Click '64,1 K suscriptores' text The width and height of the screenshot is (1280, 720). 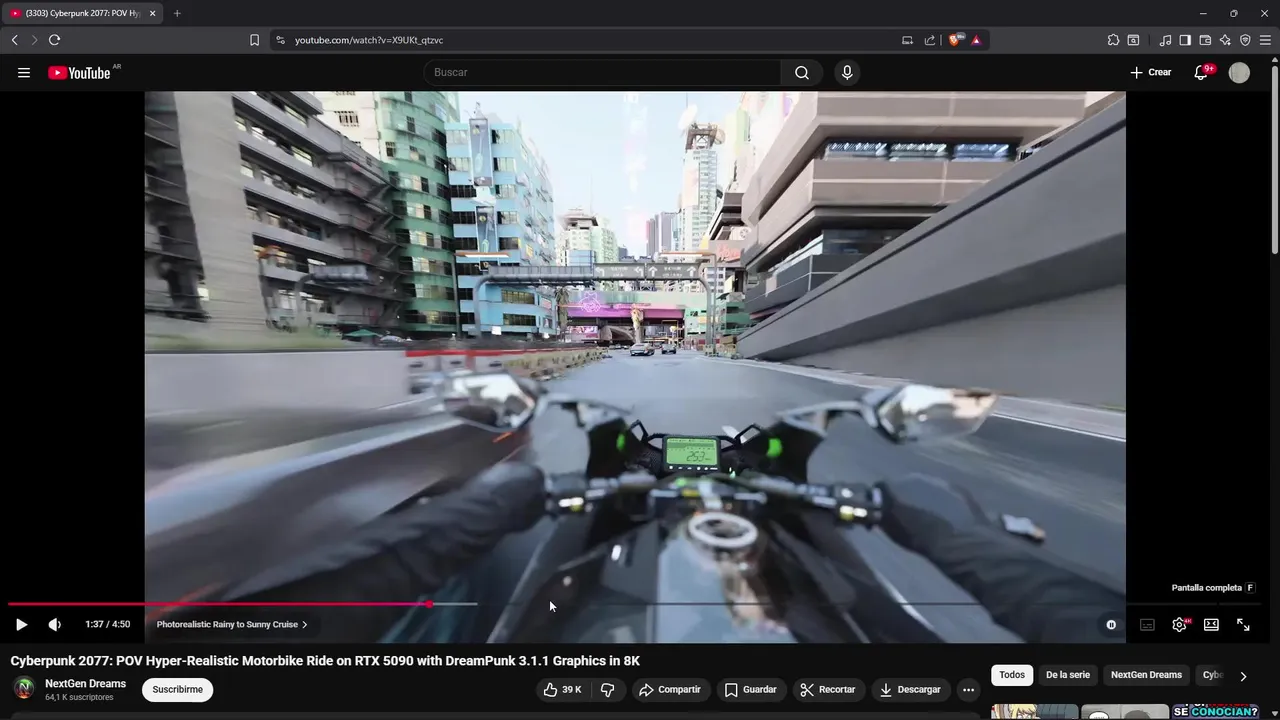click(79, 697)
